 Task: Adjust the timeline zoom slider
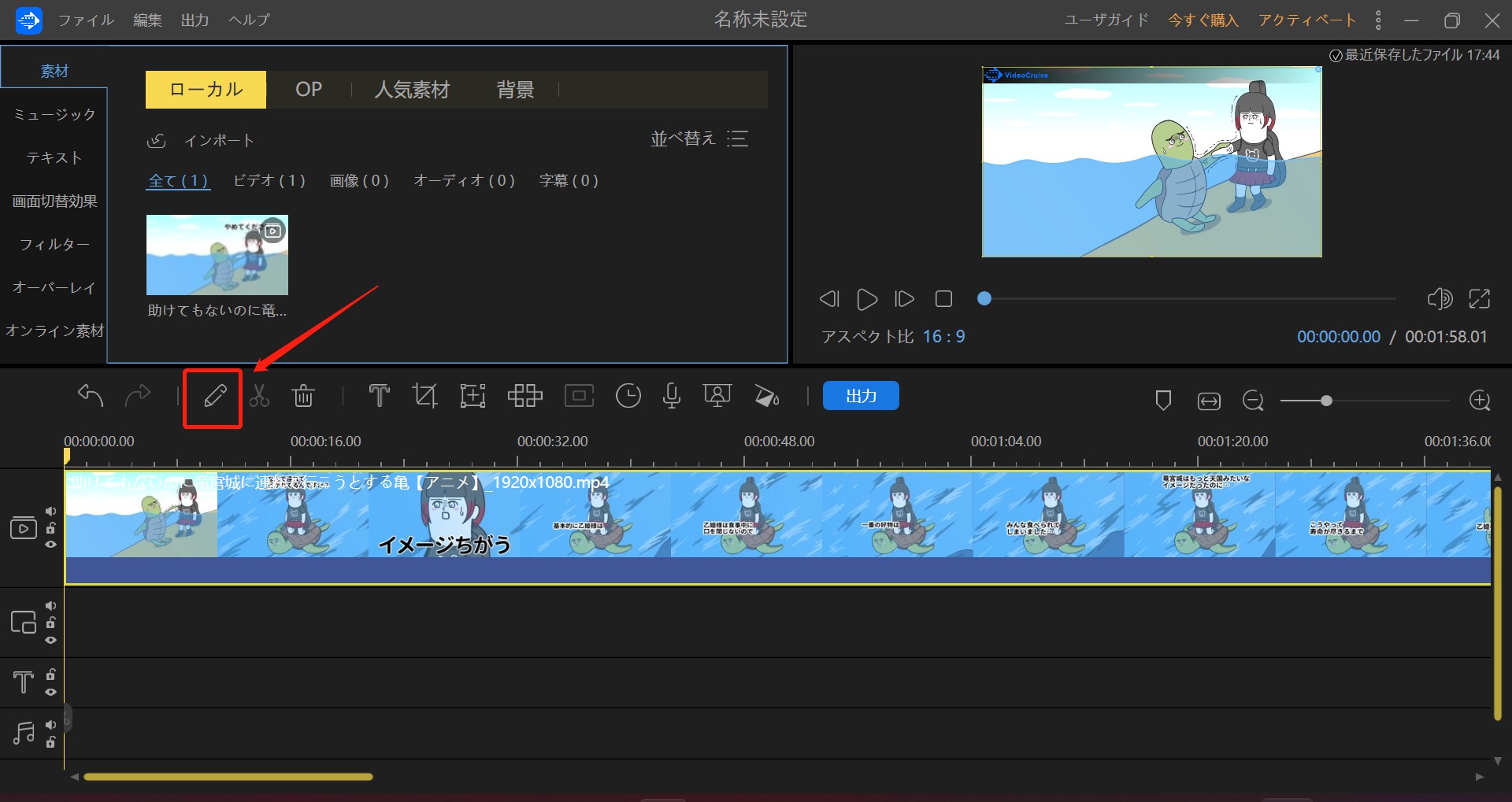pos(1365,401)
